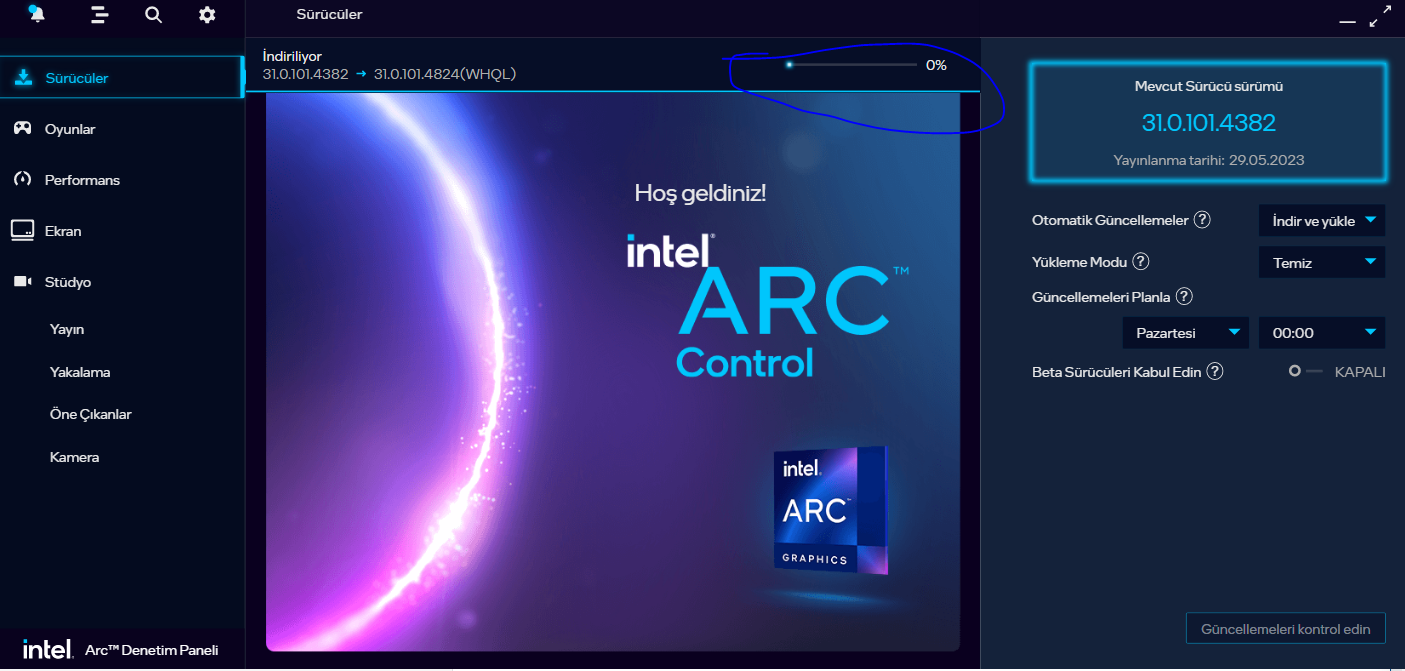Click the Intel Arc Control welcome banner
This screenshot has width=1405, height=671.
(x=613, y=372)
